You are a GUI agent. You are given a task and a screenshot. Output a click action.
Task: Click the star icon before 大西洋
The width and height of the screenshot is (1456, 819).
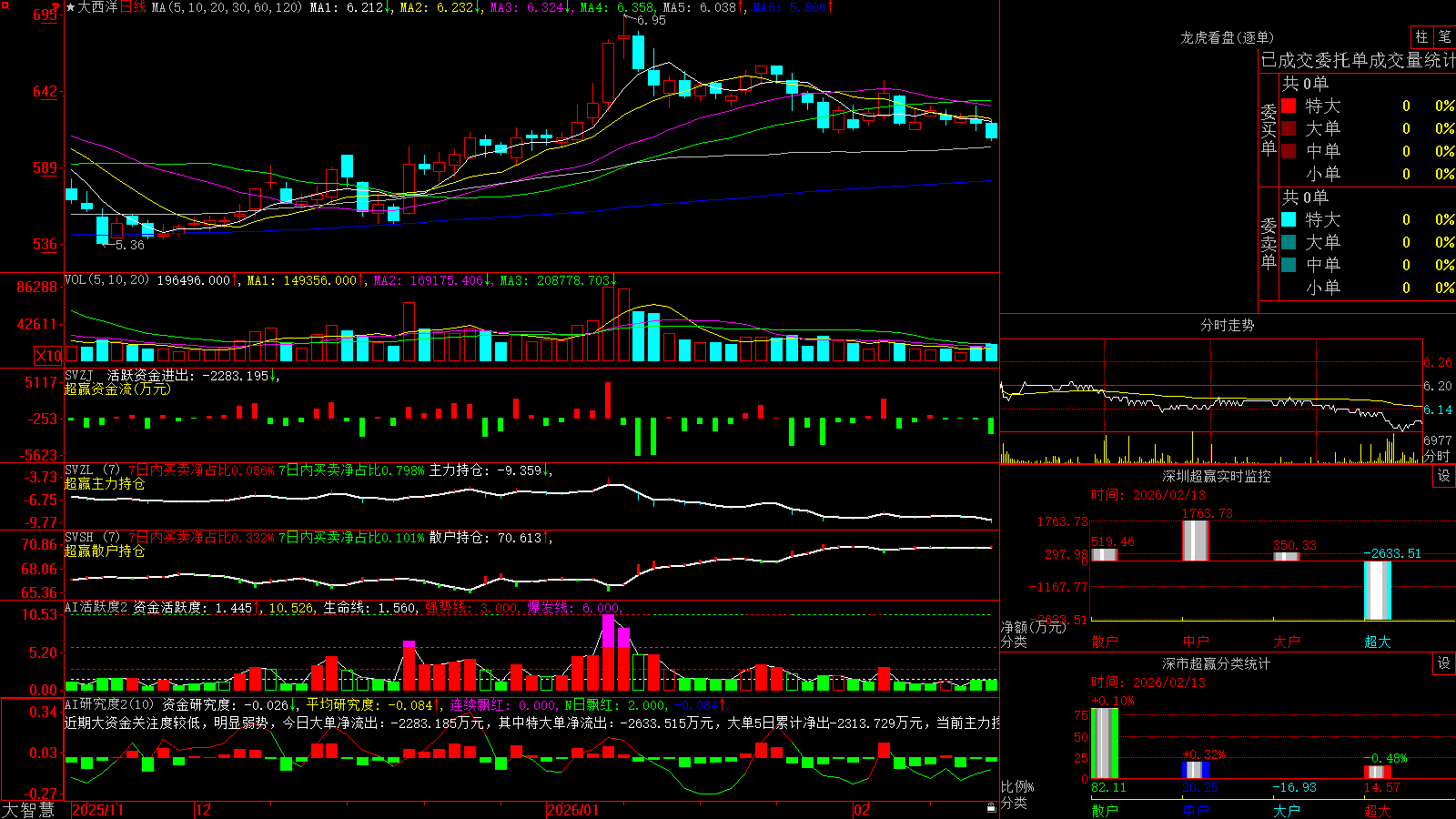point(71,7)
